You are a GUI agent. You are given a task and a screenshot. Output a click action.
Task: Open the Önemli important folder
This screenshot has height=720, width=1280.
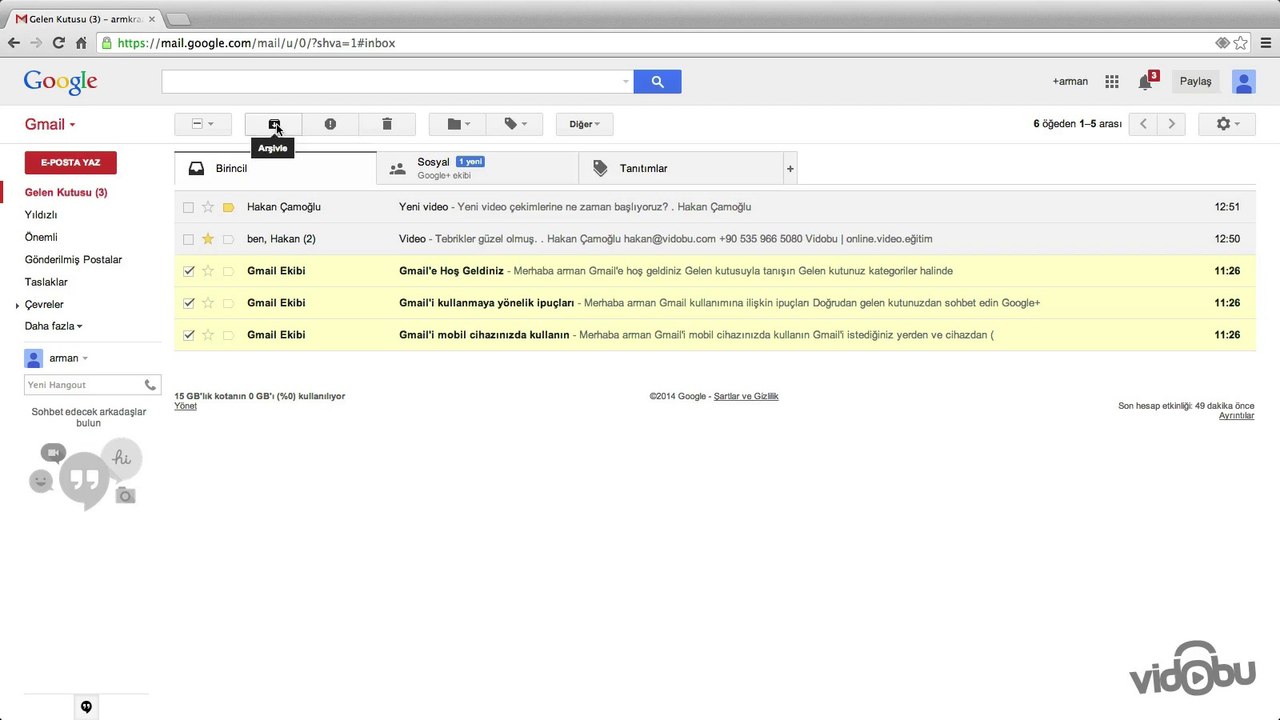pyautogui.click(x=41, y=237)
